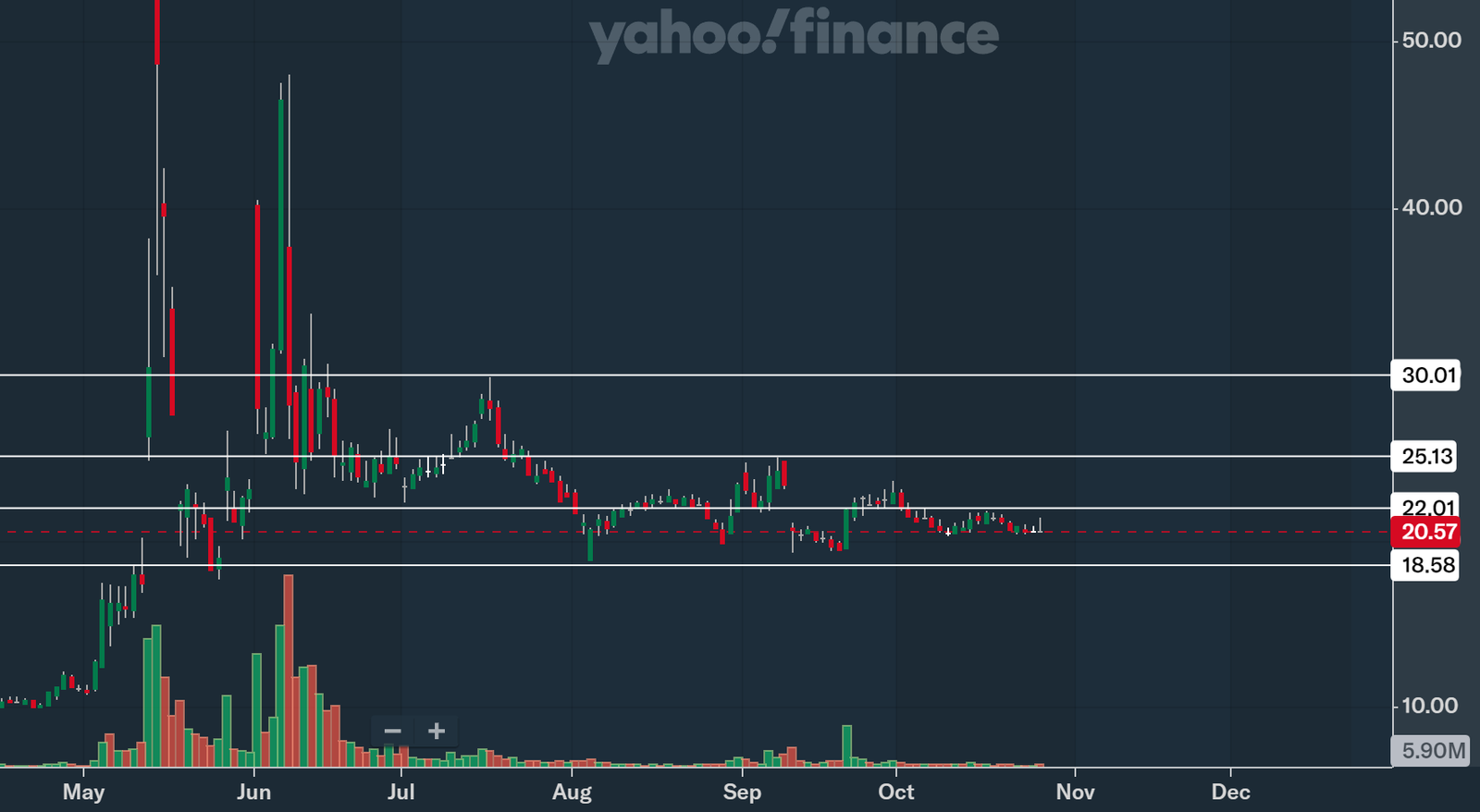Click the Jul date axis label
Viewport: 1480px width, 812px height.
tap(401, 793)
